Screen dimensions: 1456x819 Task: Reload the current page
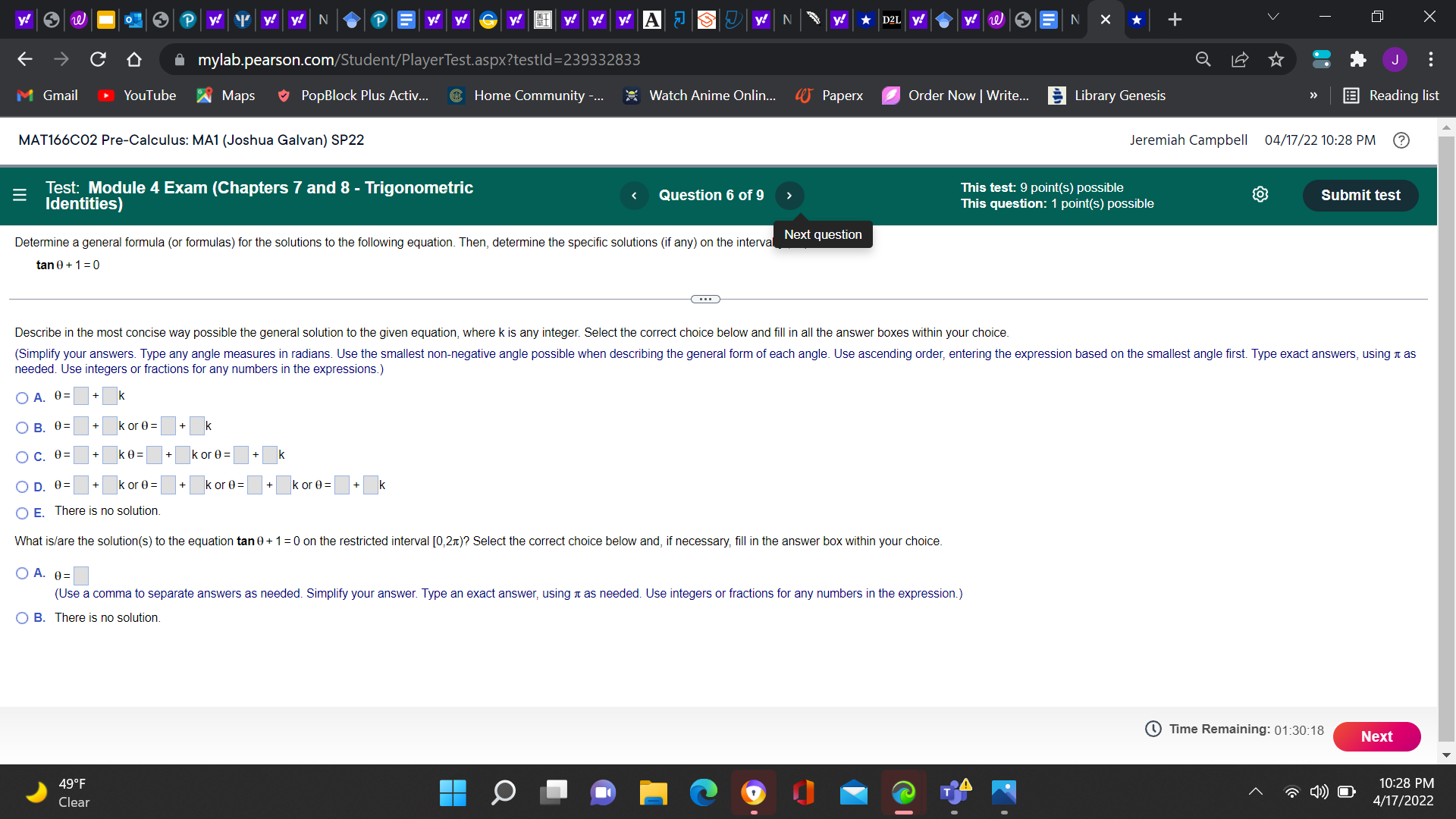[x=97, y=59]
